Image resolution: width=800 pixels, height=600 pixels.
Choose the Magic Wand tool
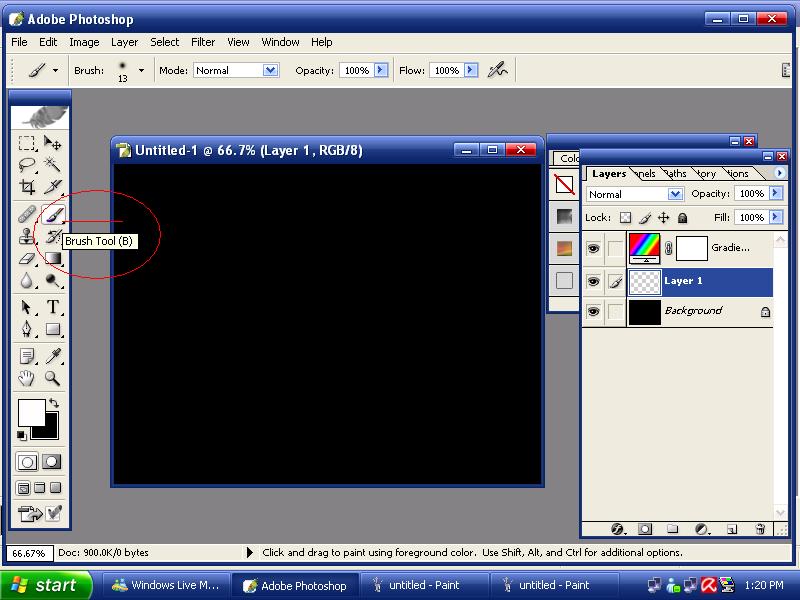pos(53,165)
